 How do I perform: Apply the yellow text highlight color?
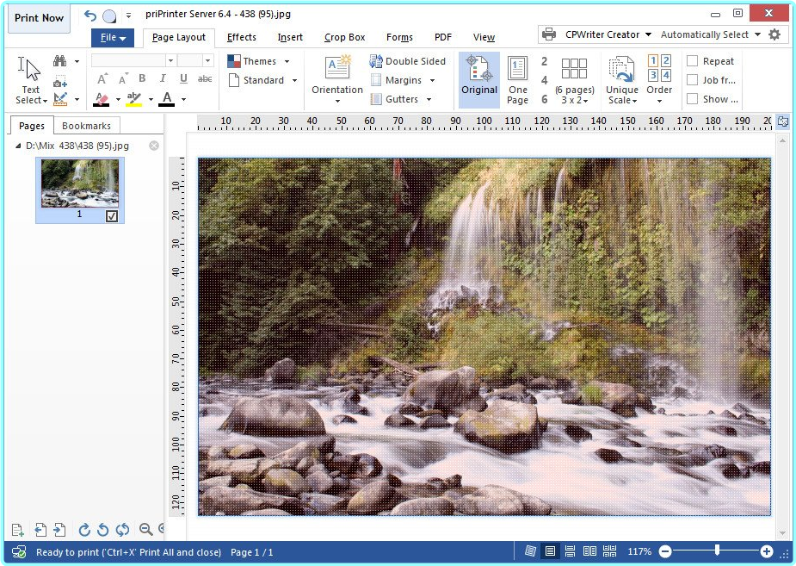[x=134, y=99]
